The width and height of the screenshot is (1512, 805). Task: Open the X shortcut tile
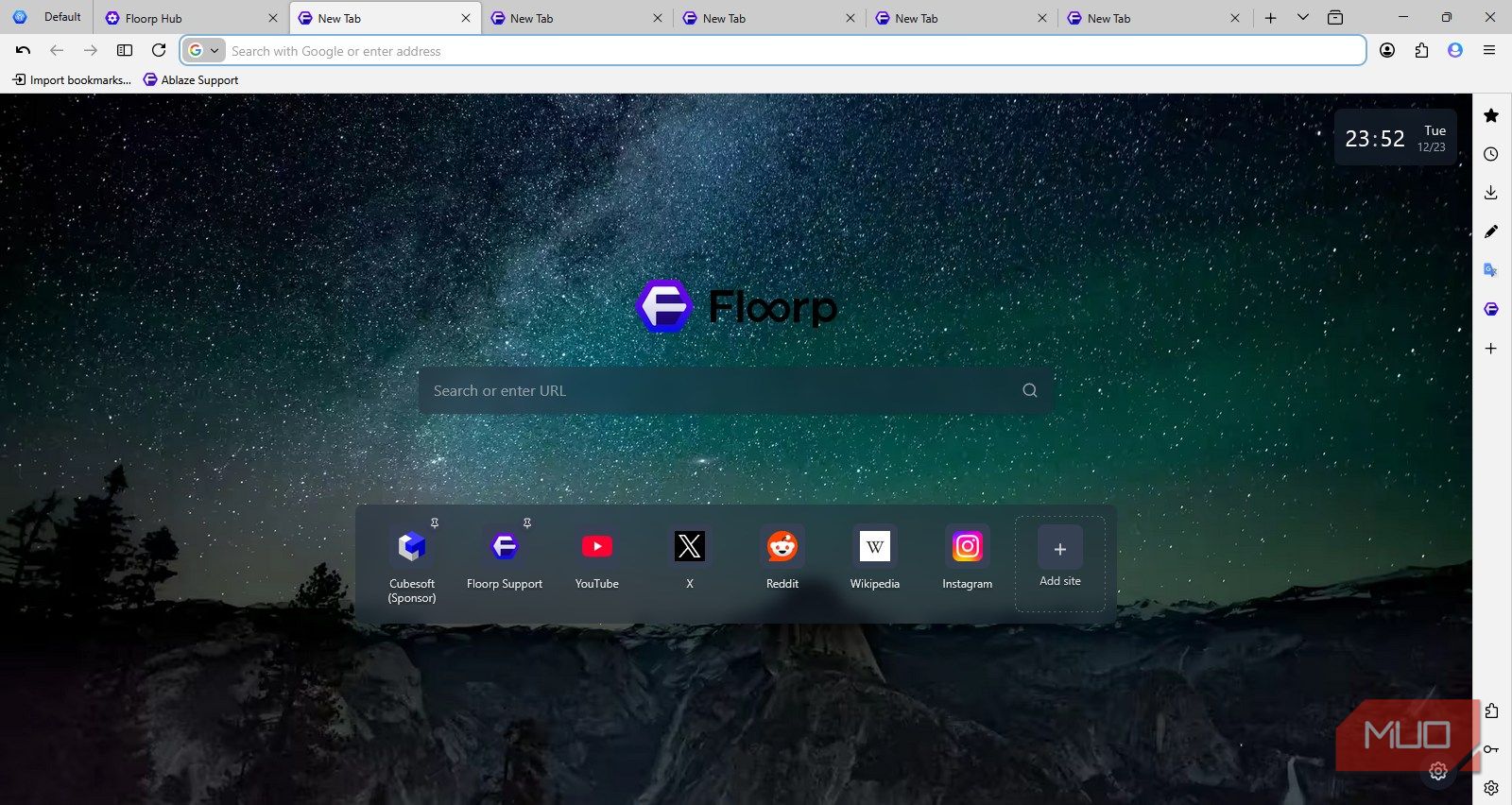point(690,557)
